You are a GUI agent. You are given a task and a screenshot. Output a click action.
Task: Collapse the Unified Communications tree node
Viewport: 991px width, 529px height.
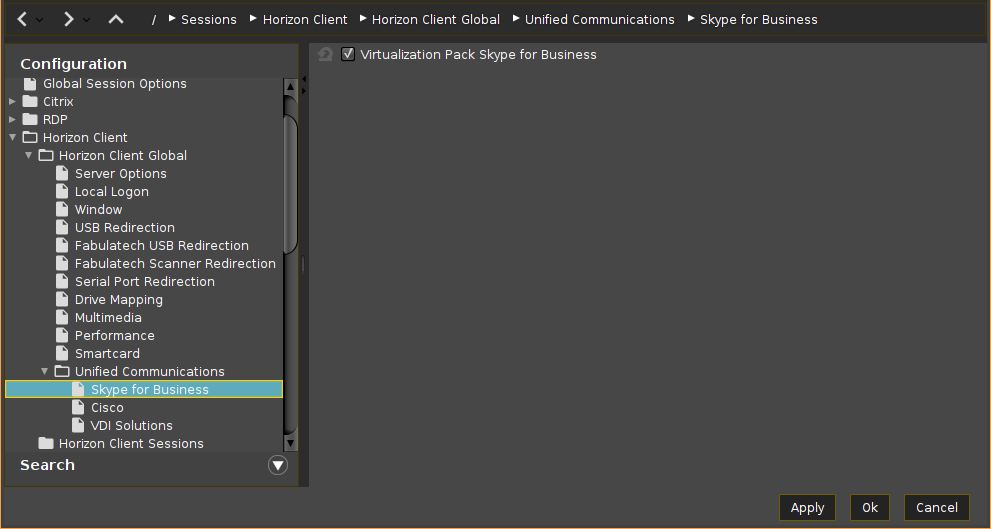(44, 372)
